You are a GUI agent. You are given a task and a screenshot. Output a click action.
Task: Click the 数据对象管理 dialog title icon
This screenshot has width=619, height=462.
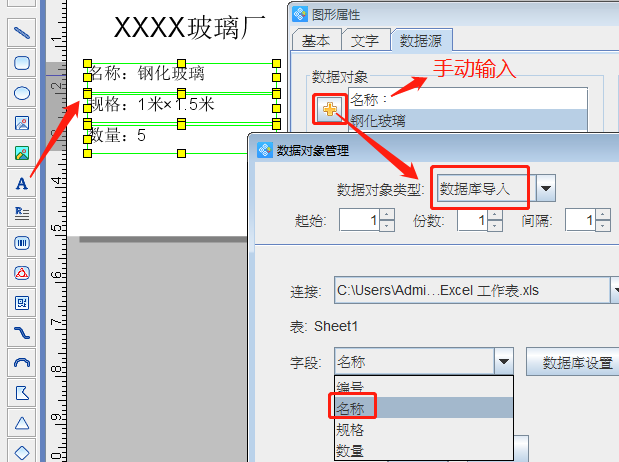click(264, 150)
